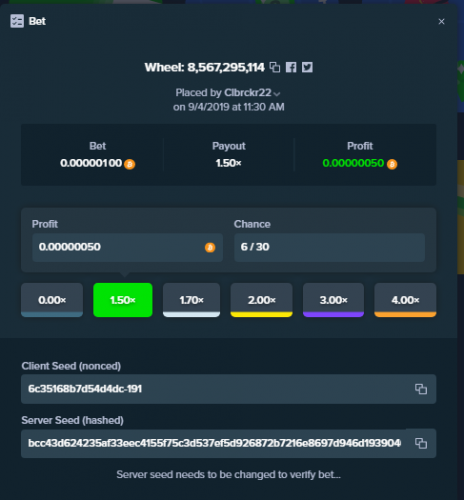
Task: Click the Payout value 1.50×
Action: 228,163
